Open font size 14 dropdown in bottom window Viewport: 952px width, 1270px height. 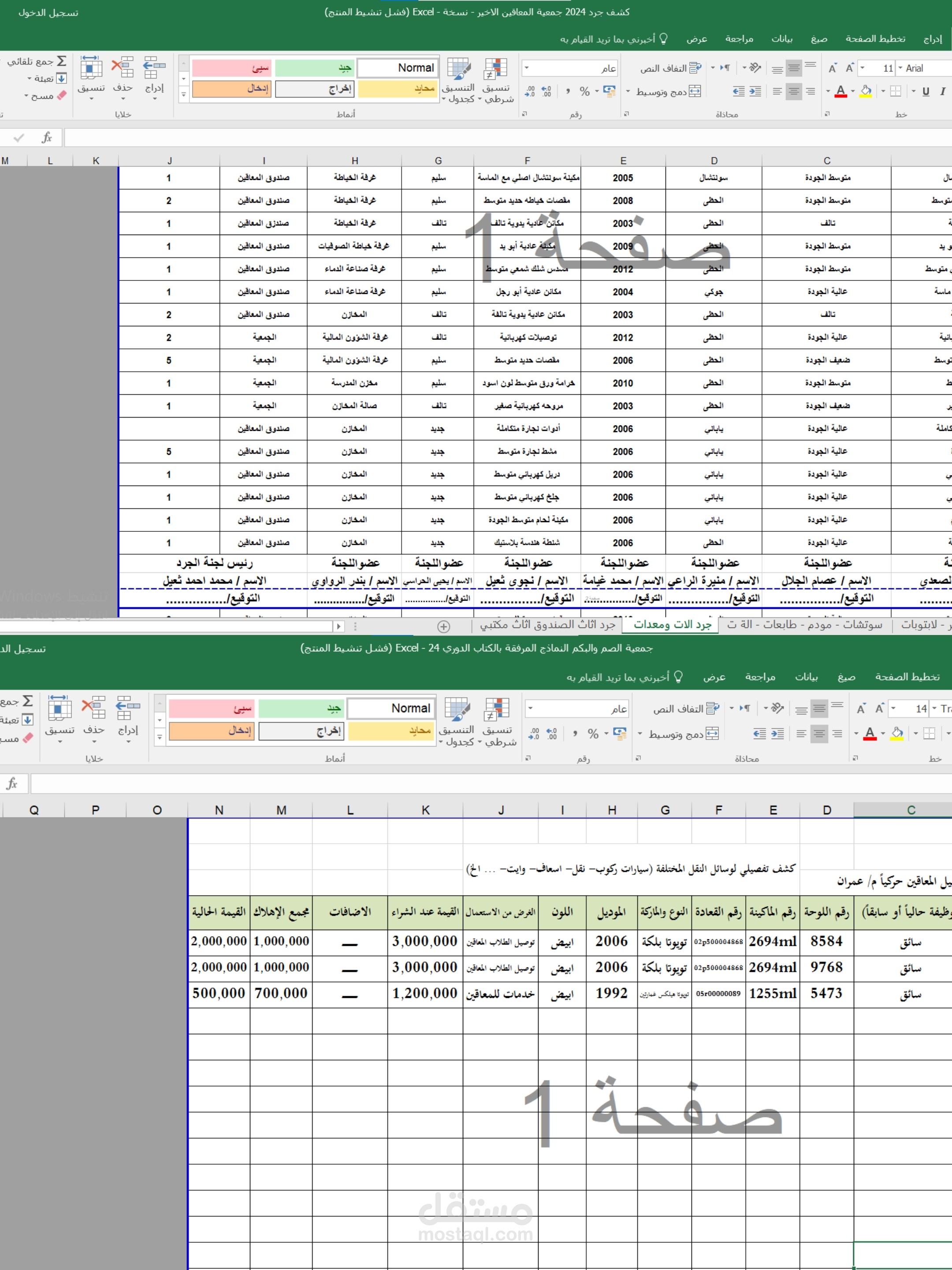(x=893, y=709)
